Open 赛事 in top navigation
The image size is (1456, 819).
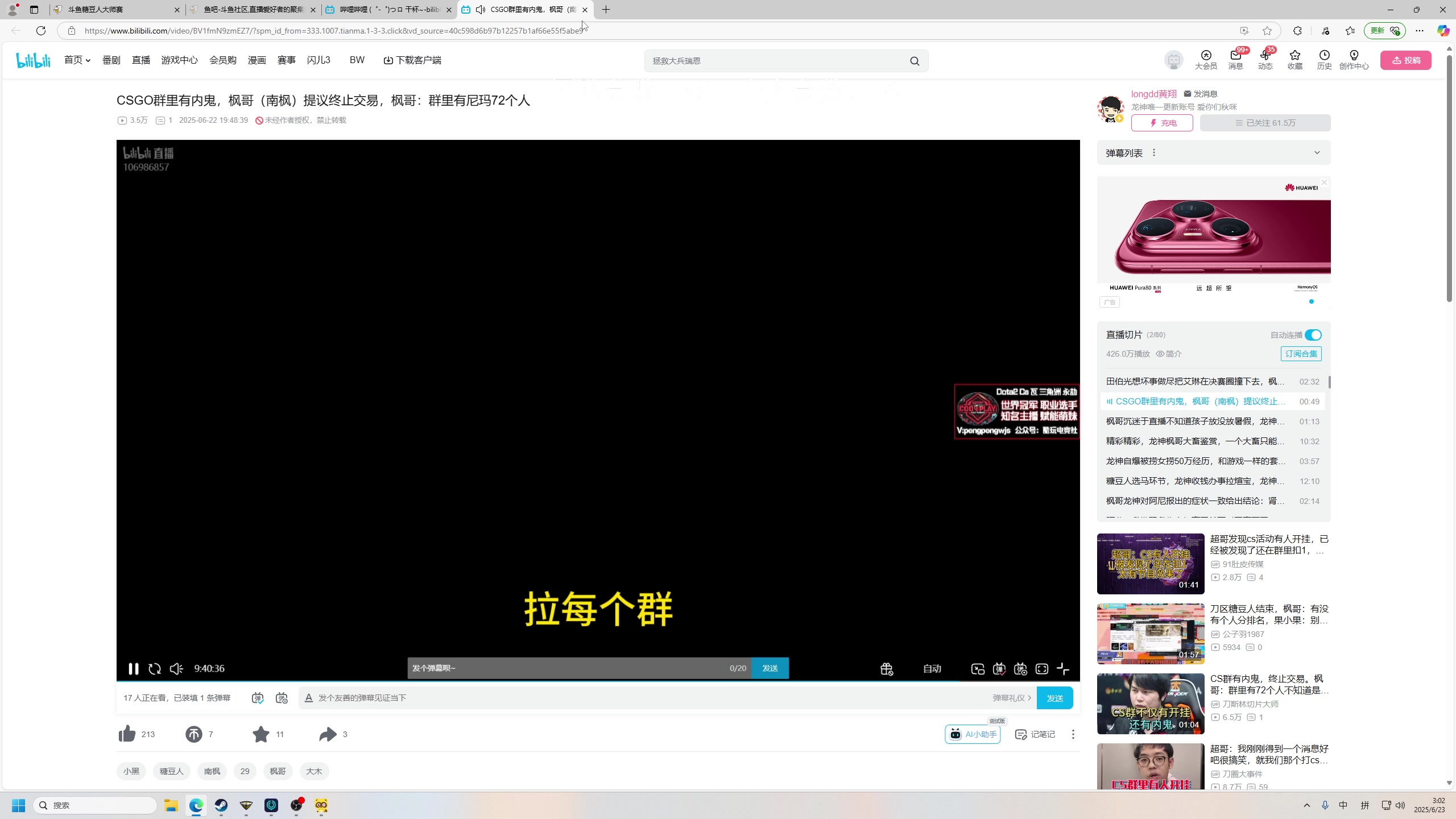pos(287,60)
